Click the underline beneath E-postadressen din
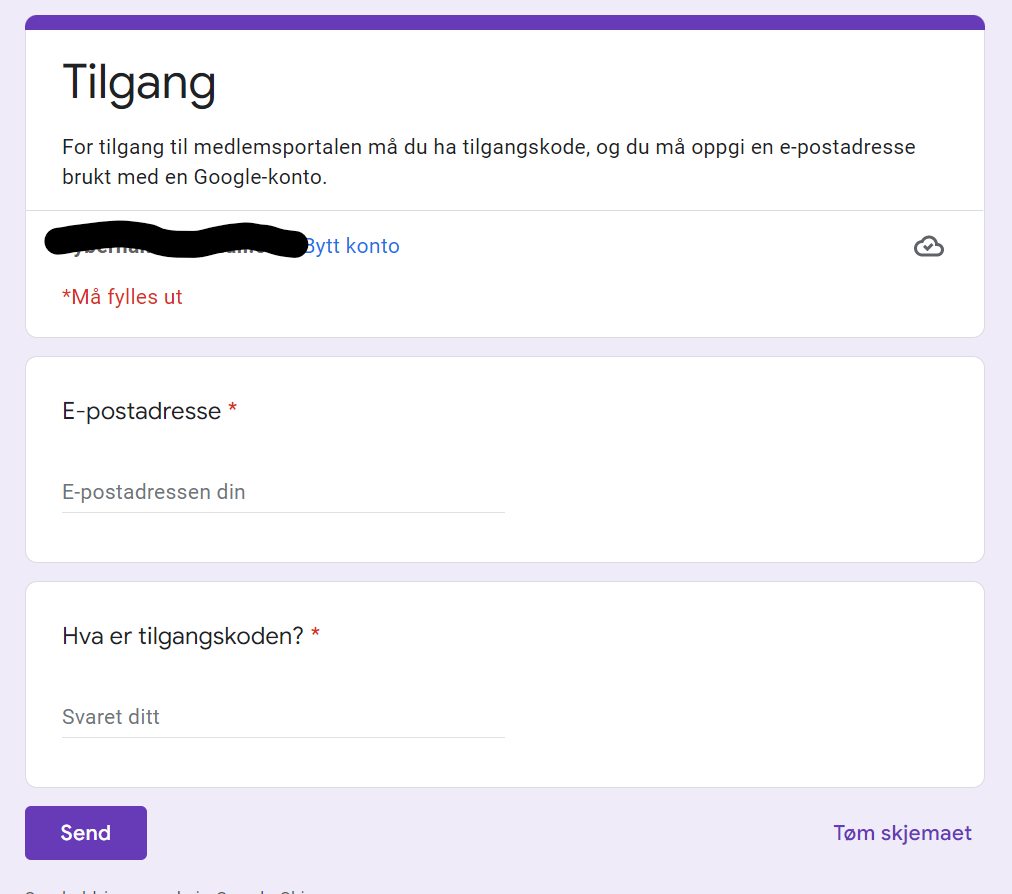 (283, 512)
